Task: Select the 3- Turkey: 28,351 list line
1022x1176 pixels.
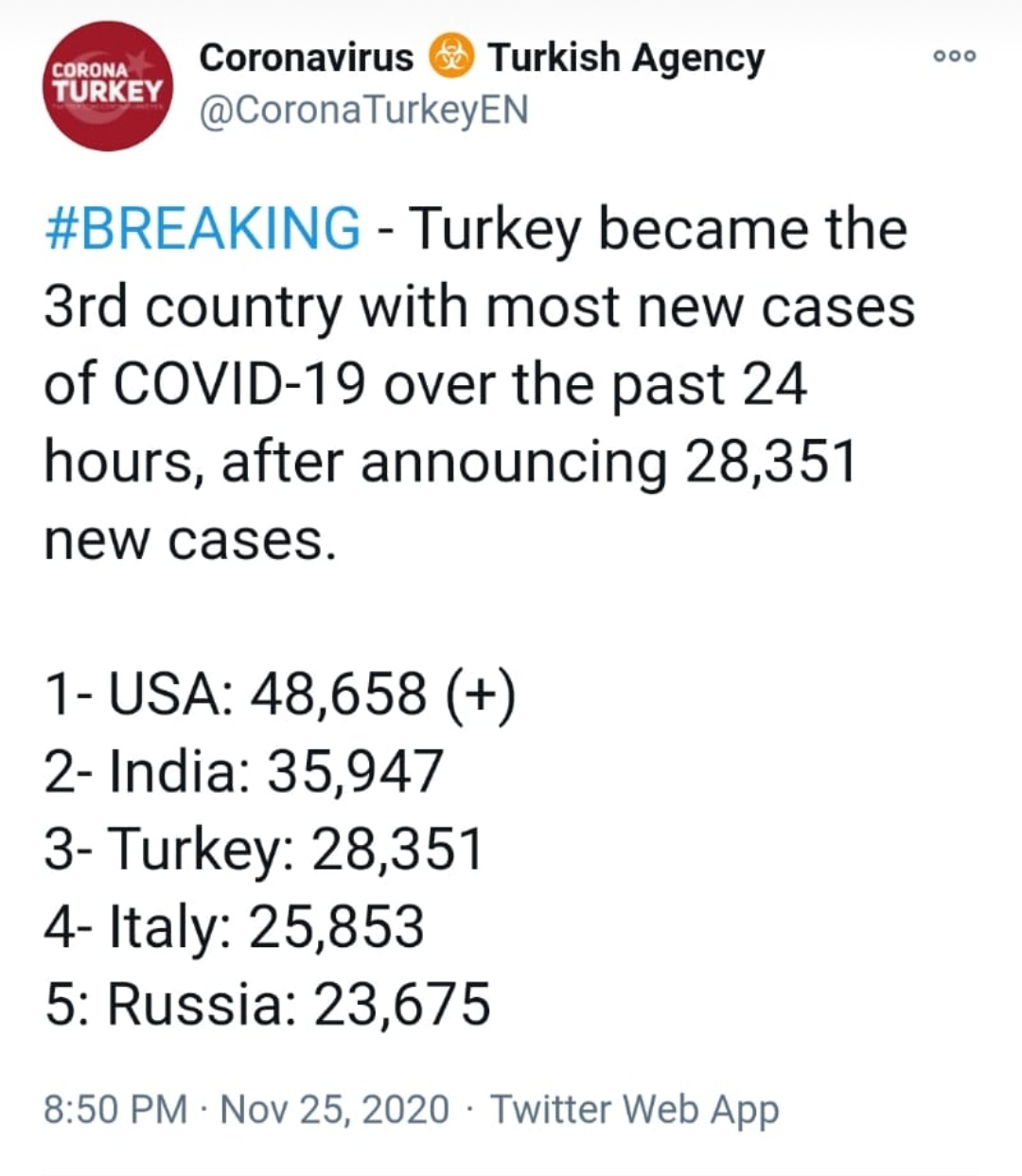Action: [264, 849]
